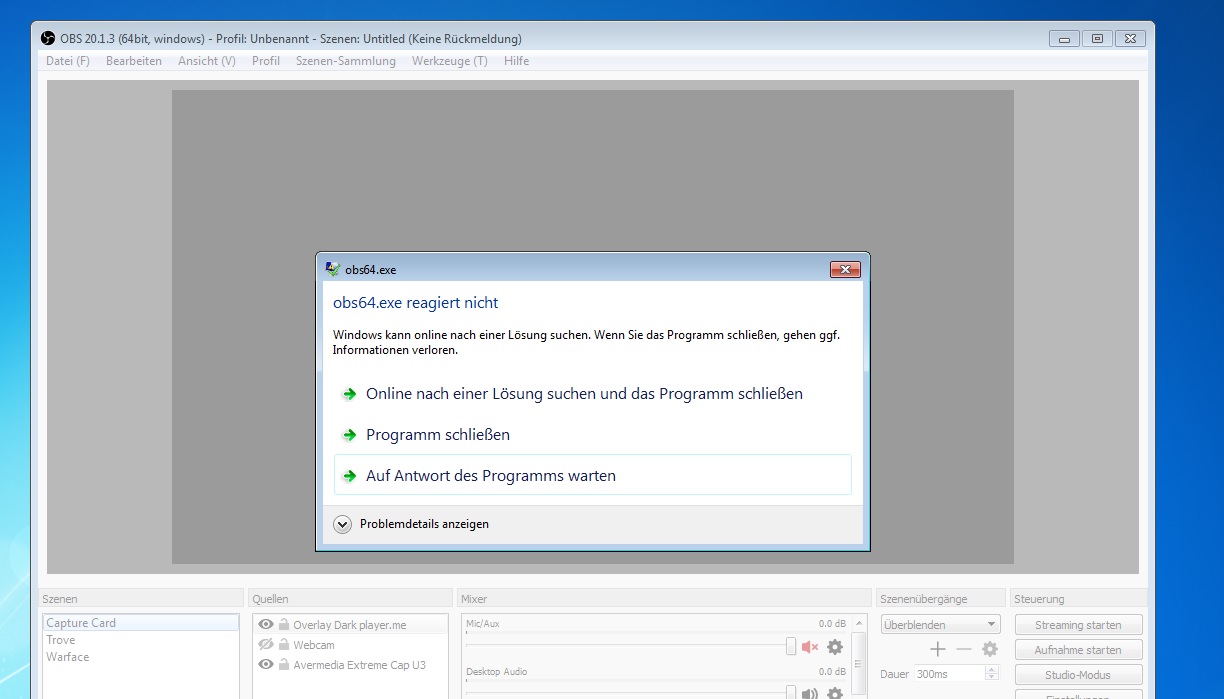
Task: Select Overlay Dark player.me source name
Action: coord(350,625)
